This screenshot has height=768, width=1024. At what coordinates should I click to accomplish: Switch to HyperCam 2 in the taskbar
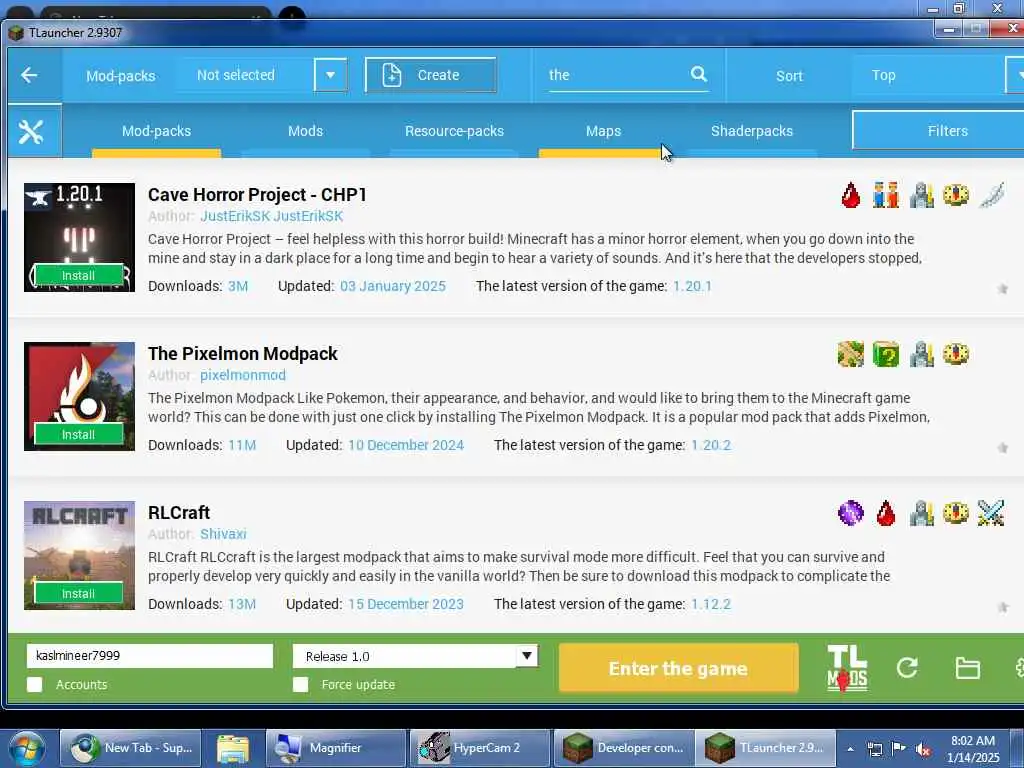(479, 748)
